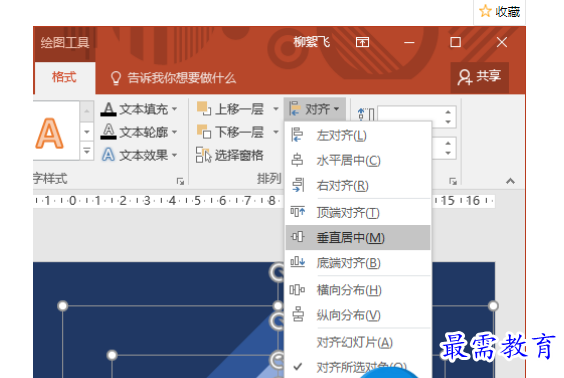Screen dimensions: 564x378
Task: Choose Align Middle (垂直居中) menu item
Action: pyautogui.click(x=358, y=237)
